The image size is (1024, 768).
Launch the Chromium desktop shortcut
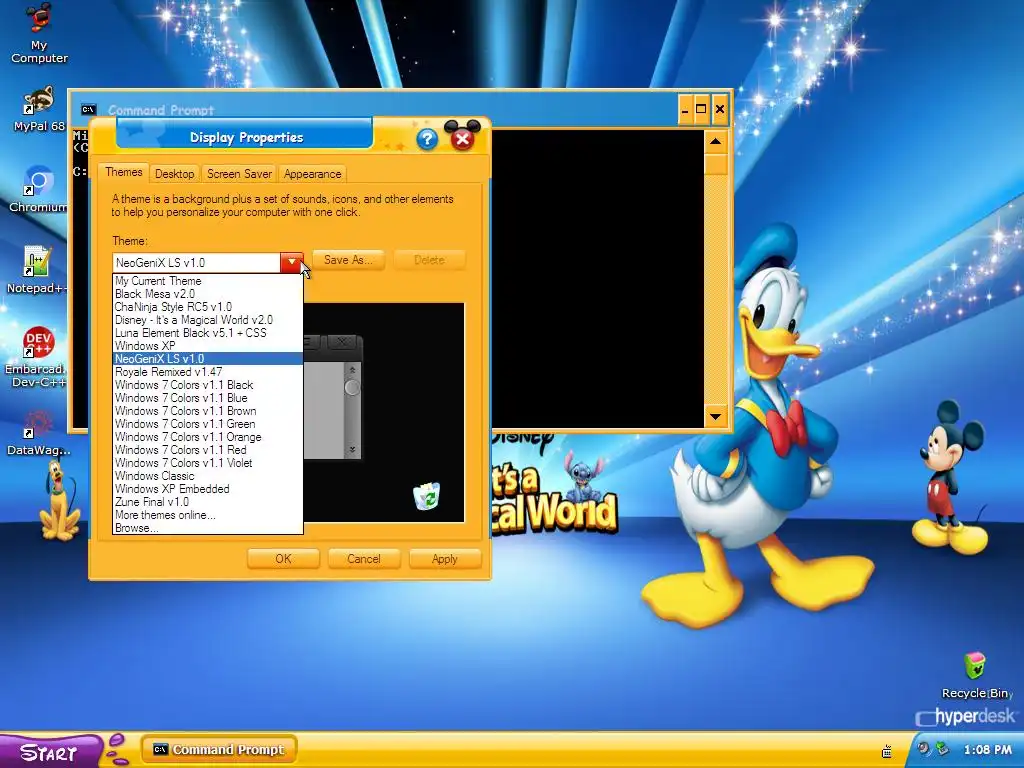tap(38, 189)
